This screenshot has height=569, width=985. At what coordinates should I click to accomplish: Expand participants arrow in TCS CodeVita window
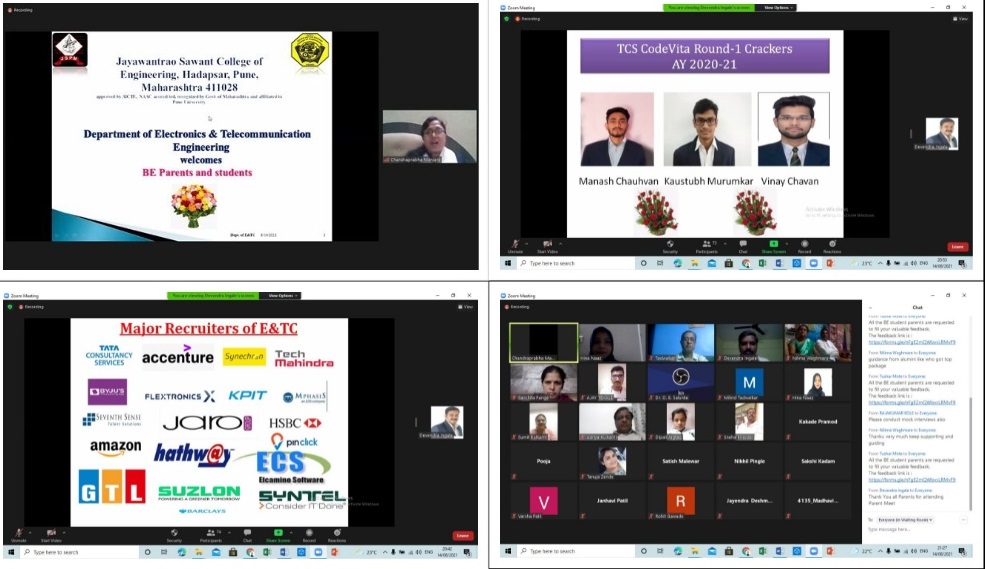point(725,244)
